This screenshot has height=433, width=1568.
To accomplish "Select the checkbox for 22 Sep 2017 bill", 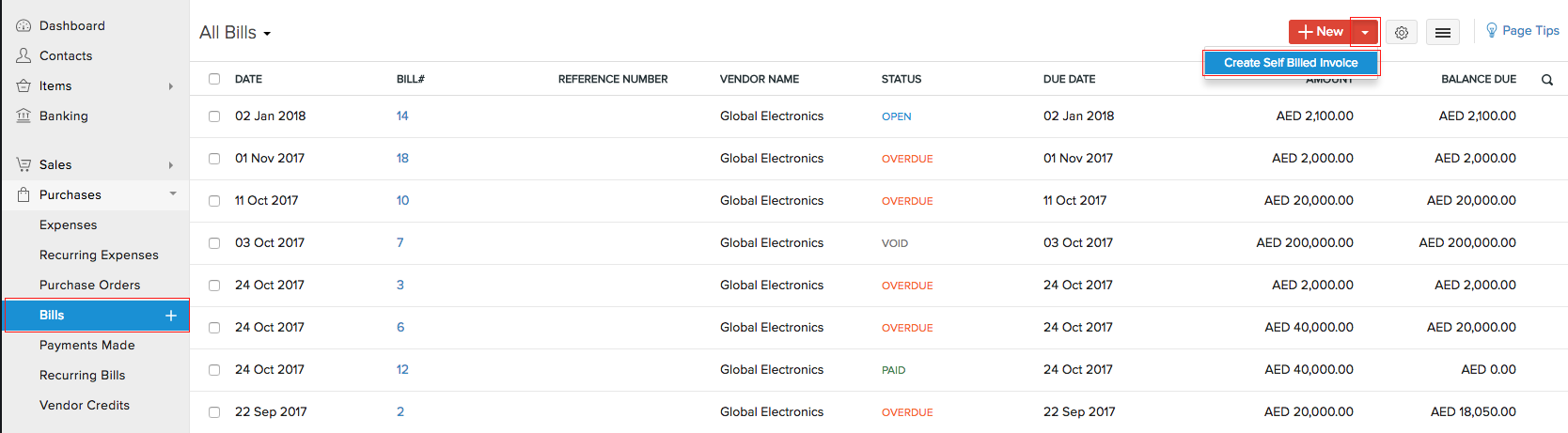I will point(214,412).
